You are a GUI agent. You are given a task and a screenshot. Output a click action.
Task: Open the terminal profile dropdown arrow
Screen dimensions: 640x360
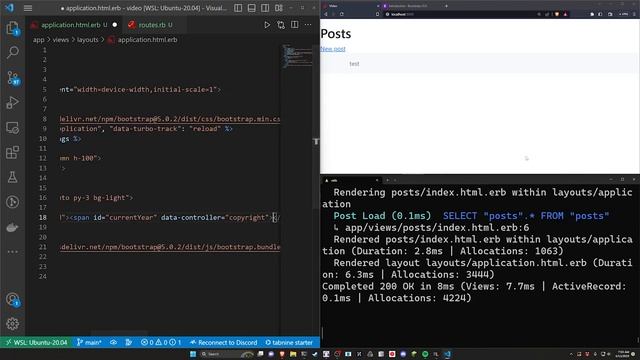395,180
